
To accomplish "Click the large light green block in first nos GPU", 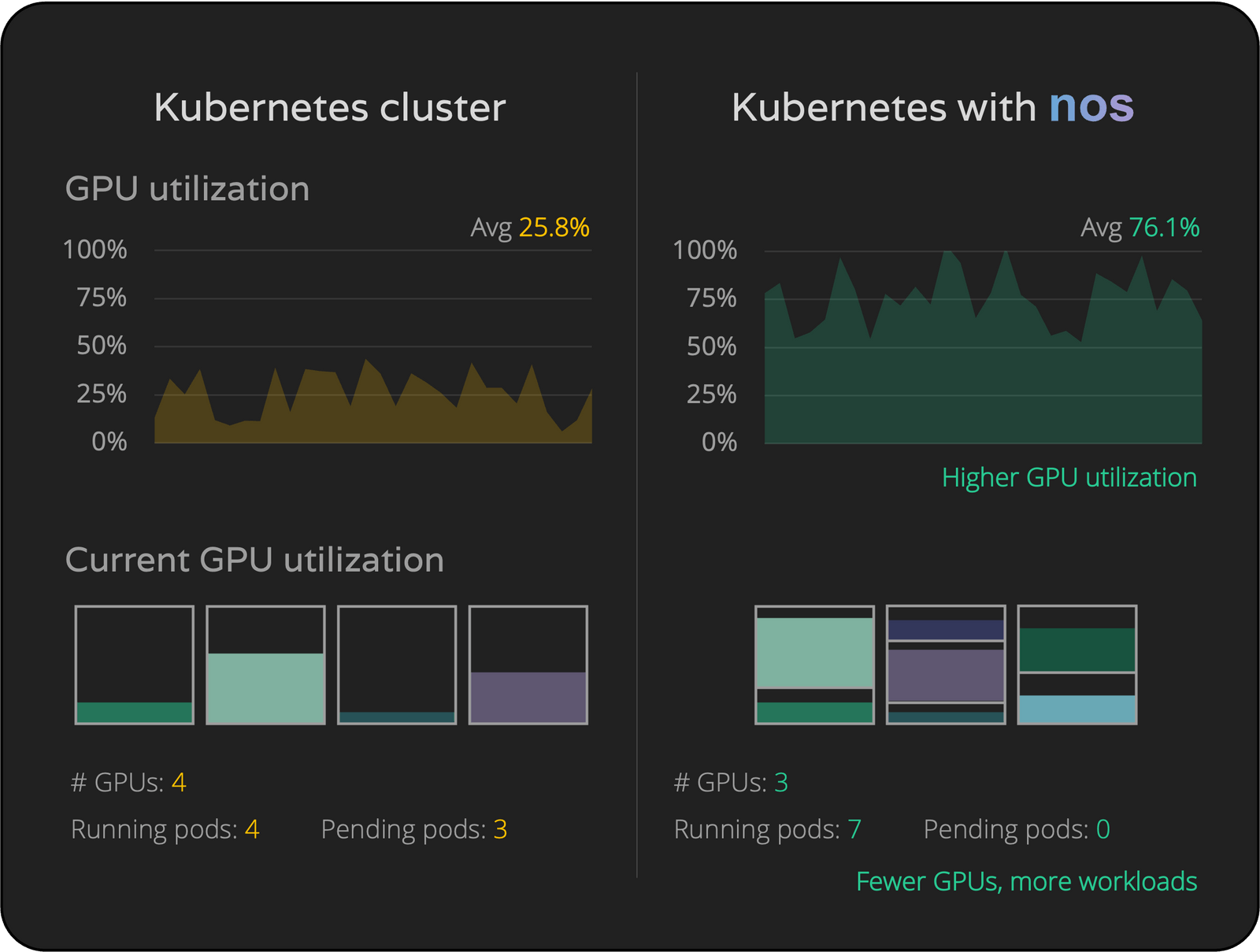I will (x=814, y=653).
